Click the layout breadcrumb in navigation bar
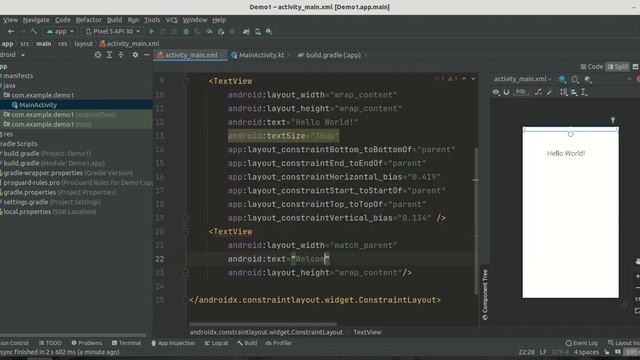 [83, 43]
